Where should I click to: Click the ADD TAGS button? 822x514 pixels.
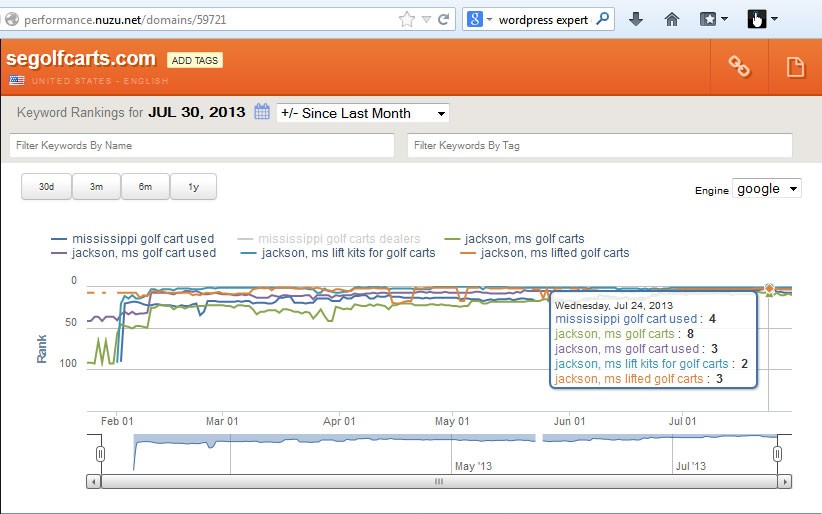(x=195, y=60)
